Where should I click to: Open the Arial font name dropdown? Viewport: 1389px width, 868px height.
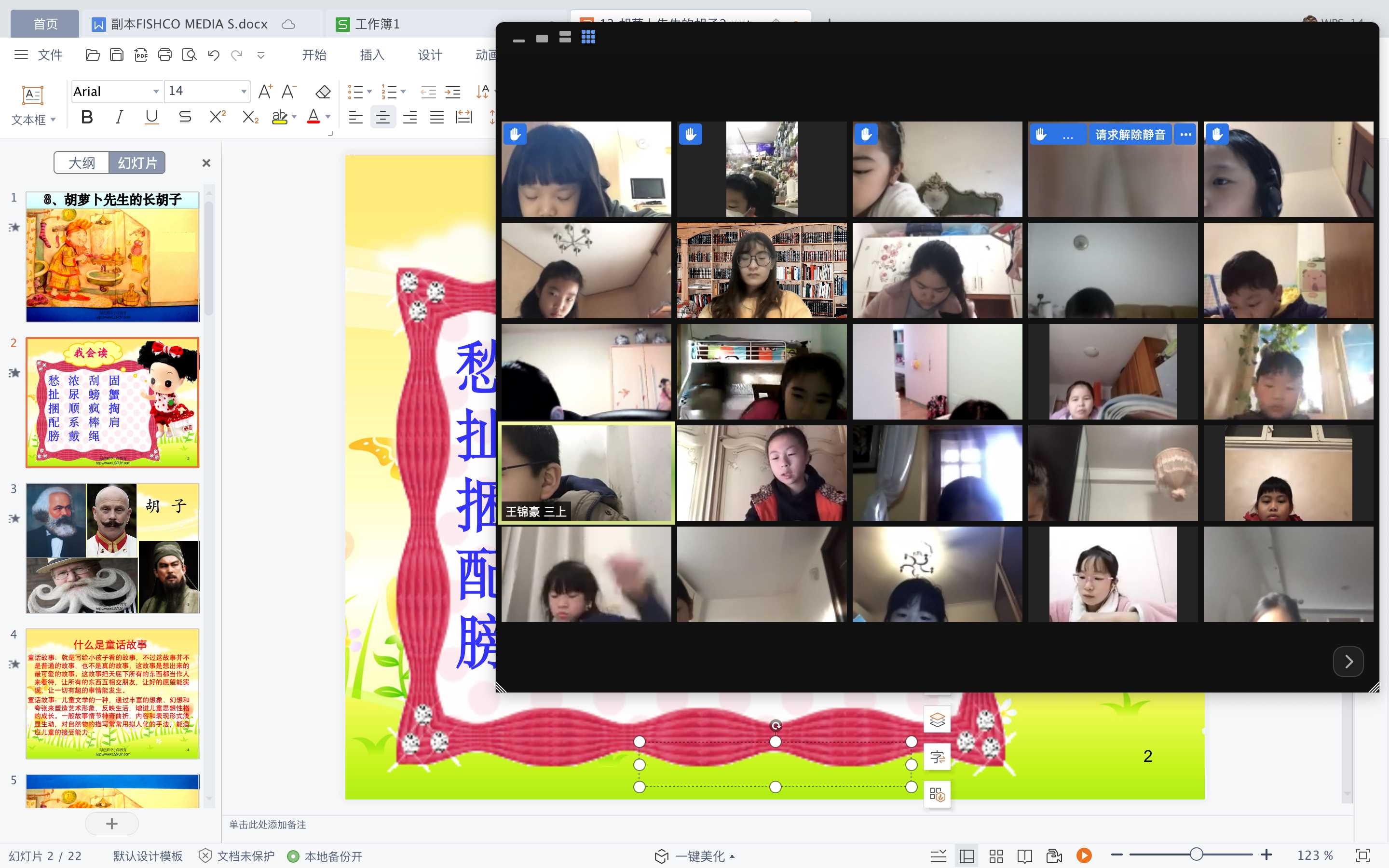pos(156,91)
